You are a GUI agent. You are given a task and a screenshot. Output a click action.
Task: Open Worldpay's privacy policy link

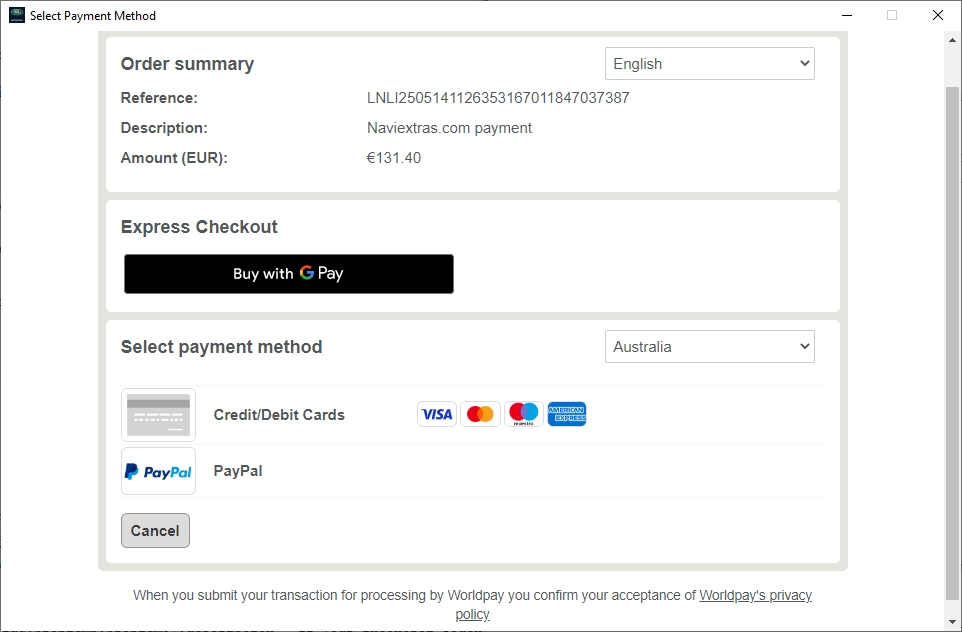click(x=634, y=604)
